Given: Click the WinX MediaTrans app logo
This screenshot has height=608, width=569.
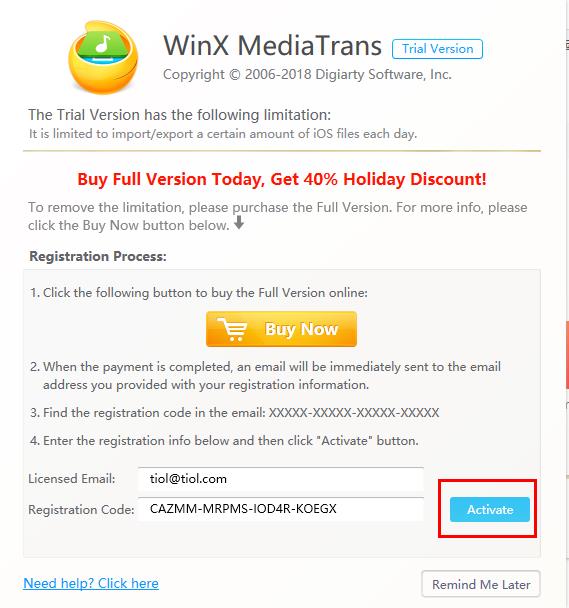Looking at the screenshot, I should coord(103,57).
